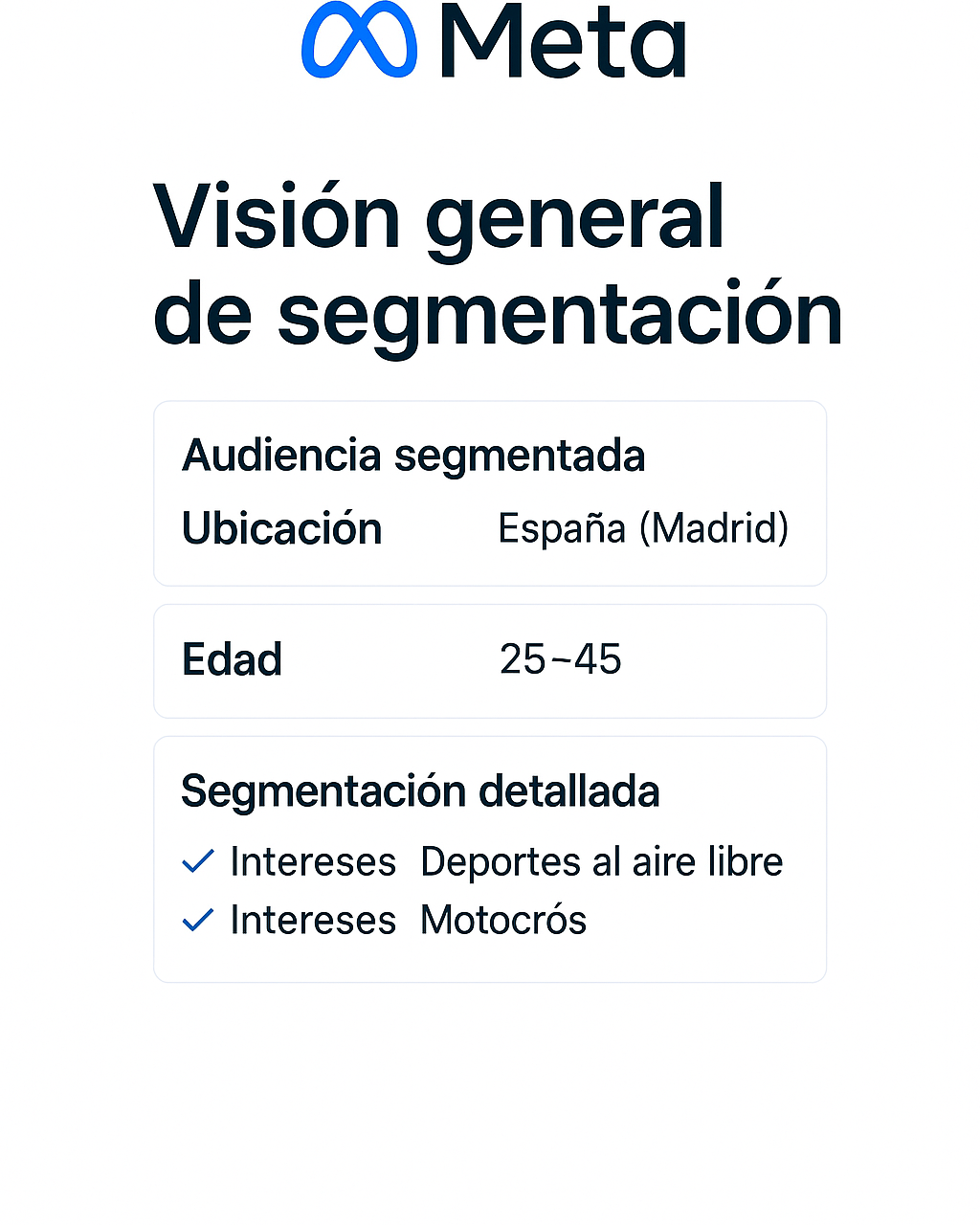
Task: Toggle the checkmark beside Motocrós
Action: [x=197, y=920]
